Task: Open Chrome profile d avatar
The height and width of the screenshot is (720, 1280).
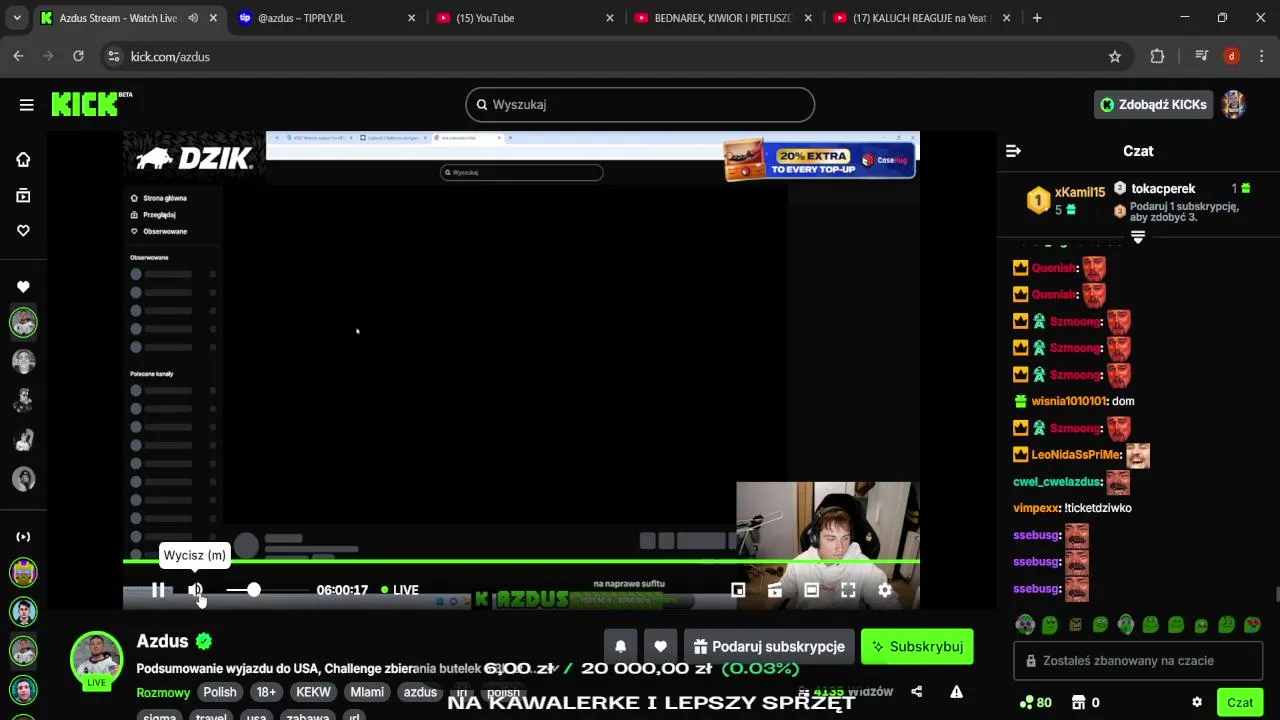Action: point(1232,57)
